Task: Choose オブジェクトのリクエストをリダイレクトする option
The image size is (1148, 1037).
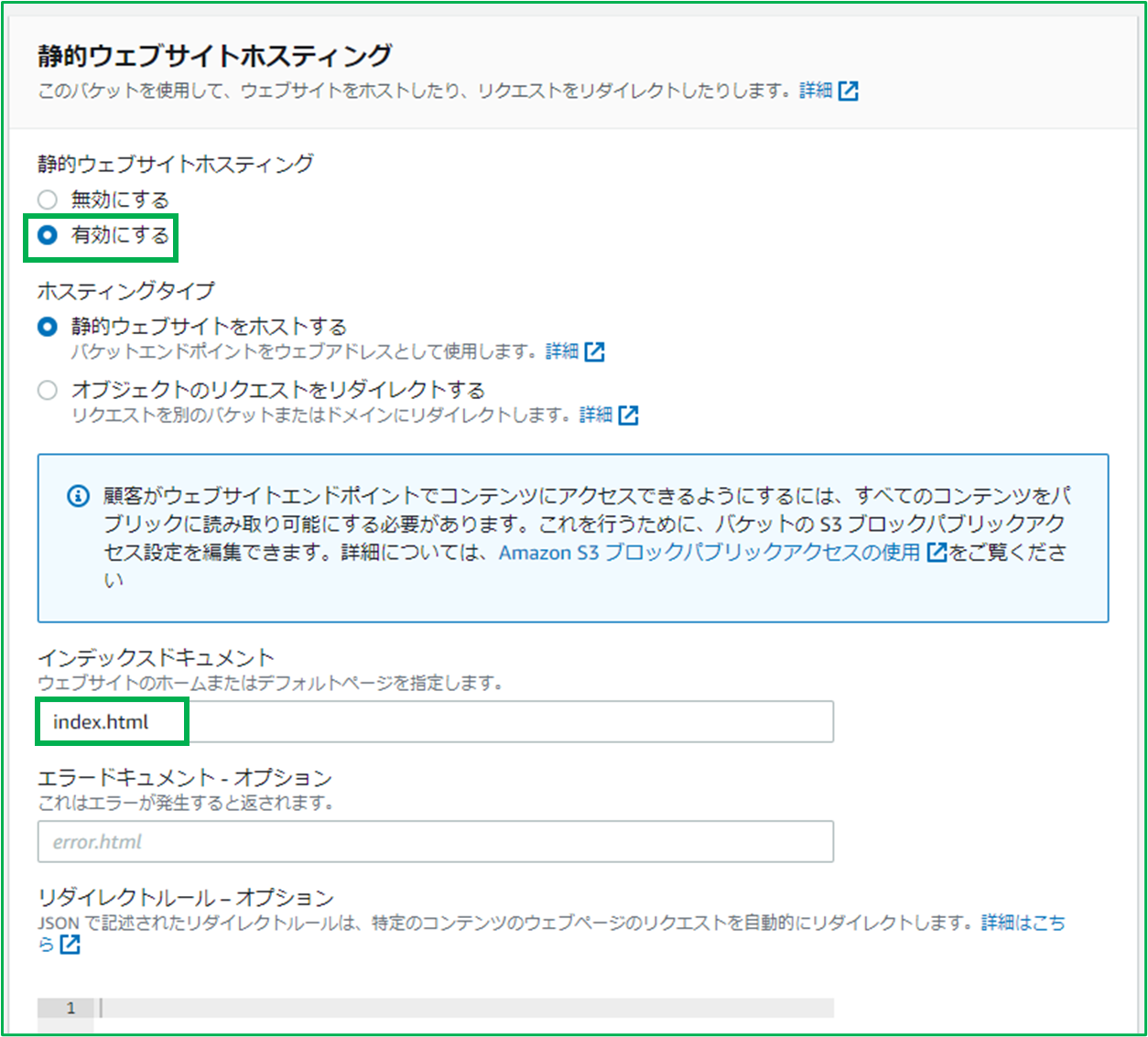Action: click(x=48, y=390)
